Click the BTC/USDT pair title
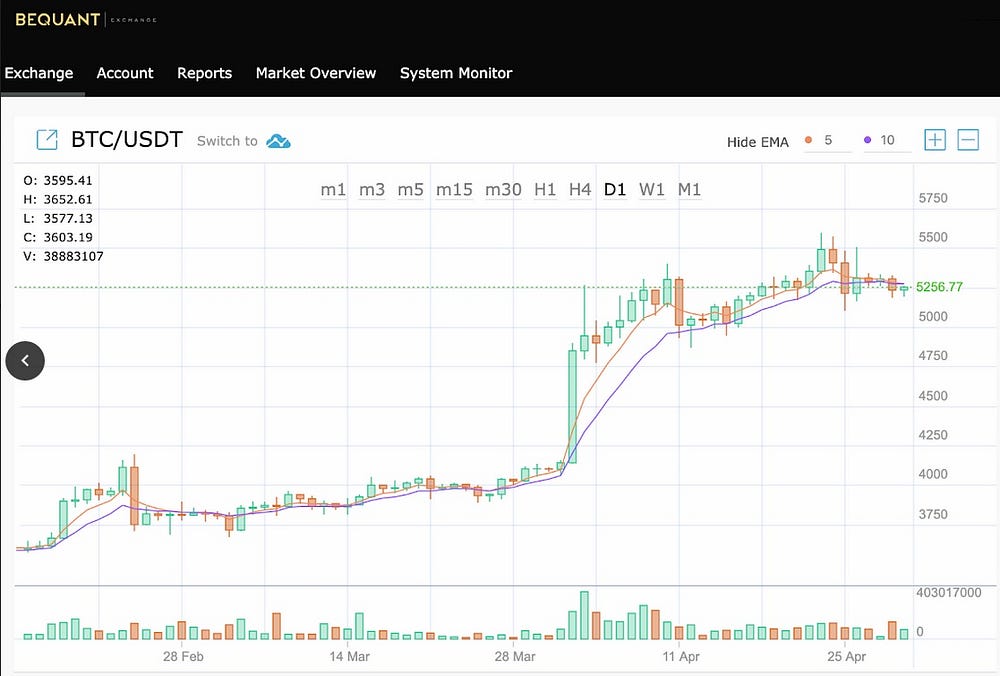This screenshot has width=1000, height=676. [x=126, y=140]
